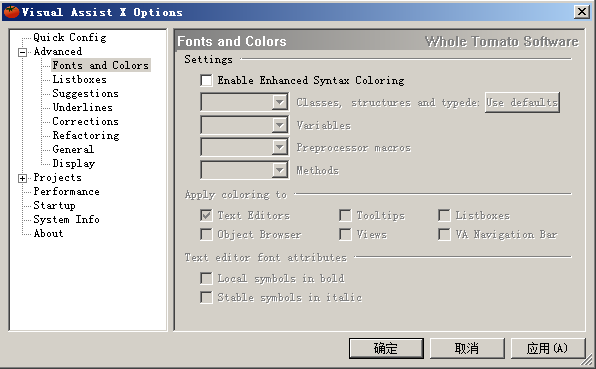Check the Views checkbox

[345, 234]
